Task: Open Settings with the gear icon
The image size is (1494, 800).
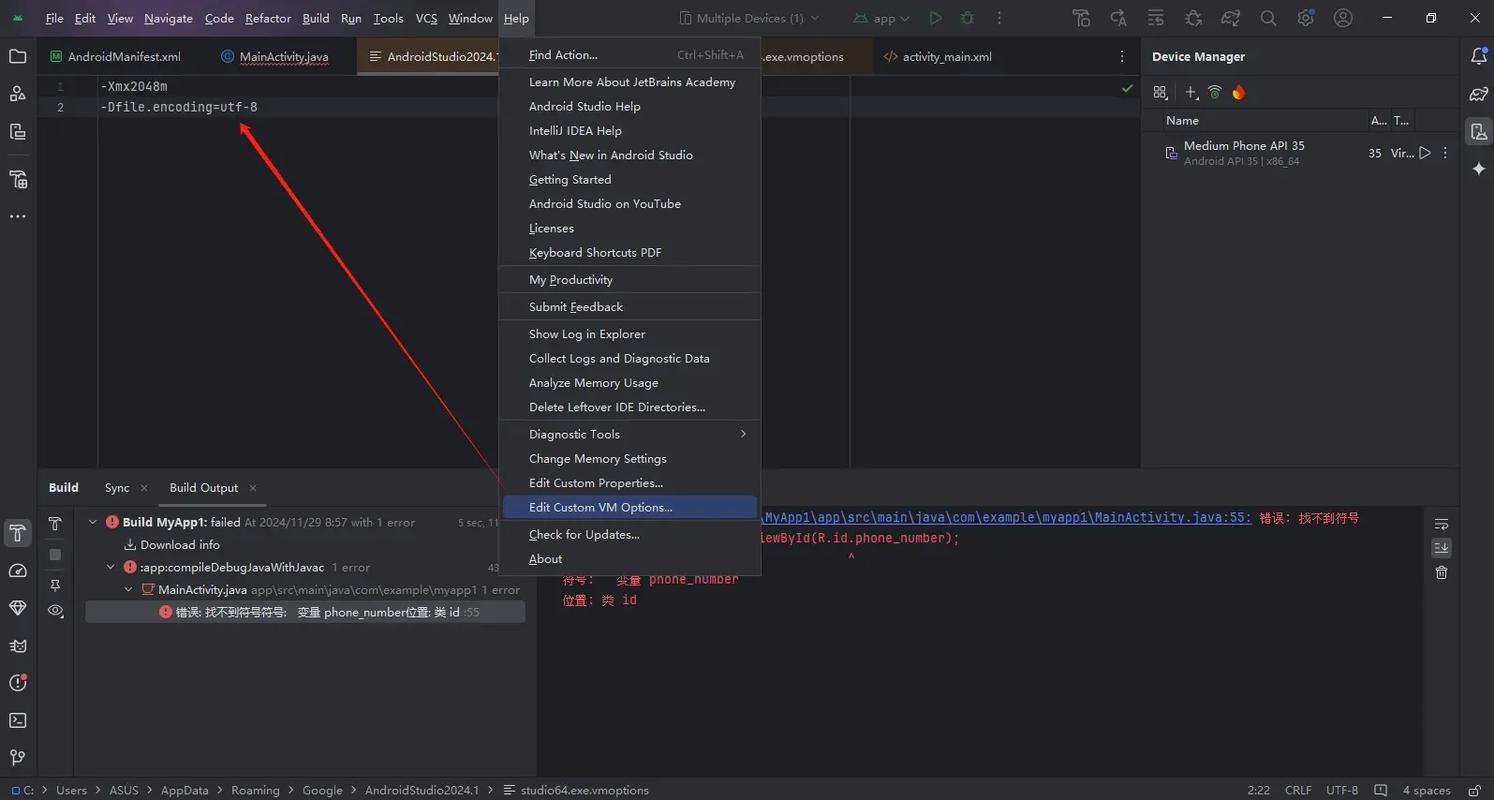Action: (x=1305, y=17)
